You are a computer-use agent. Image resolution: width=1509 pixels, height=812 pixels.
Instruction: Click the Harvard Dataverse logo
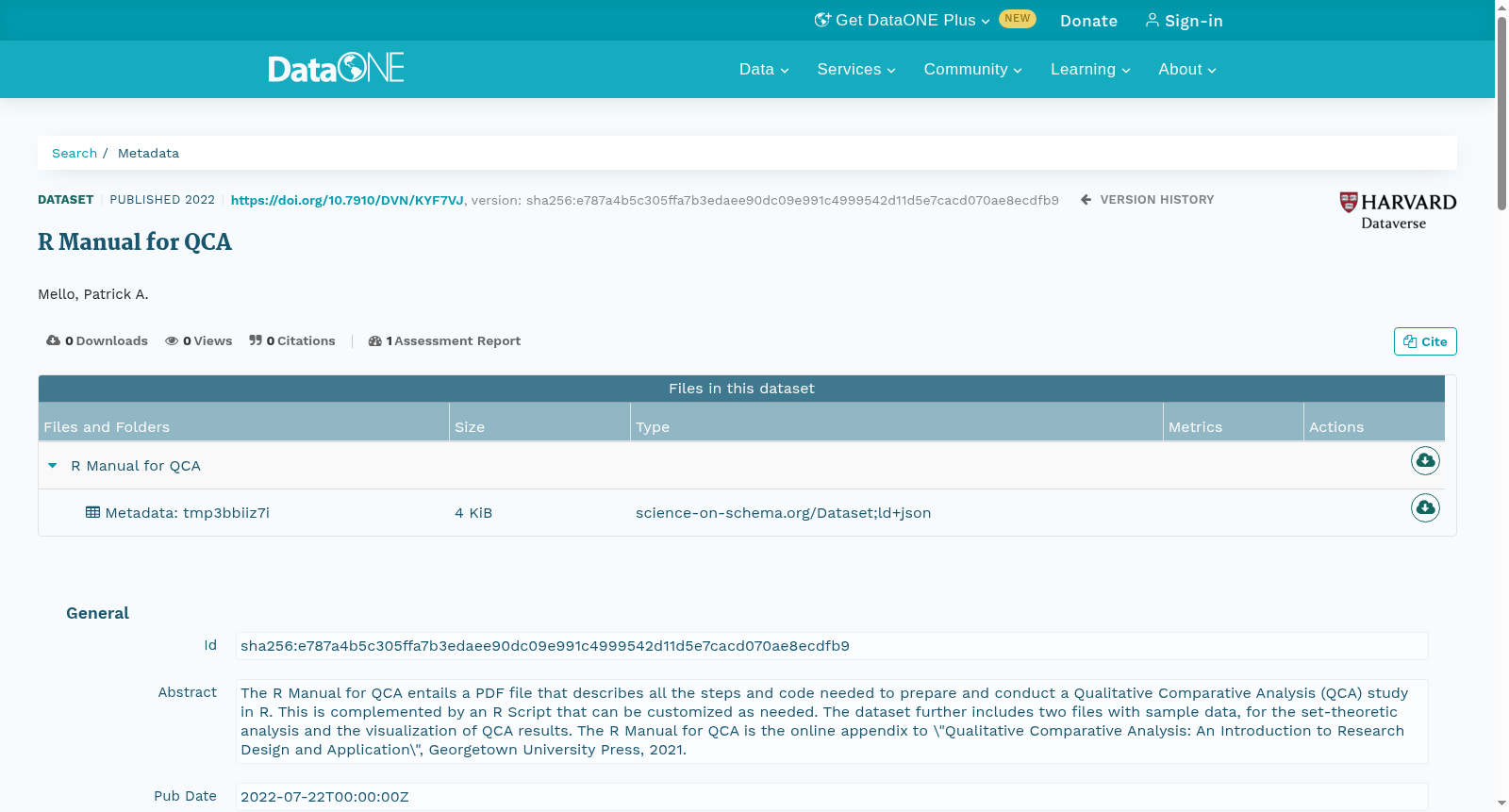pyautogui.click(x=1398, y=210)
